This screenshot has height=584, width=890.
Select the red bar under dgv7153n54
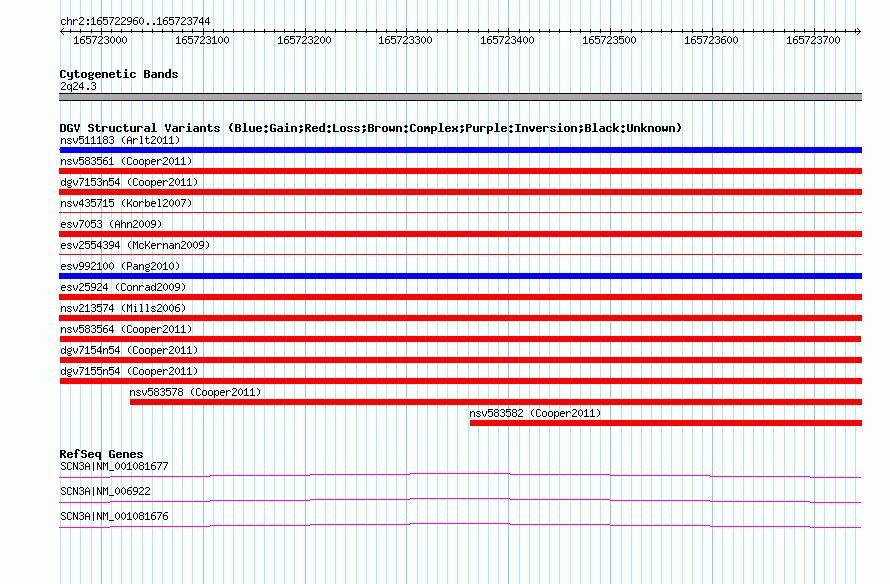pyautogui.click(x=460, y=192)
